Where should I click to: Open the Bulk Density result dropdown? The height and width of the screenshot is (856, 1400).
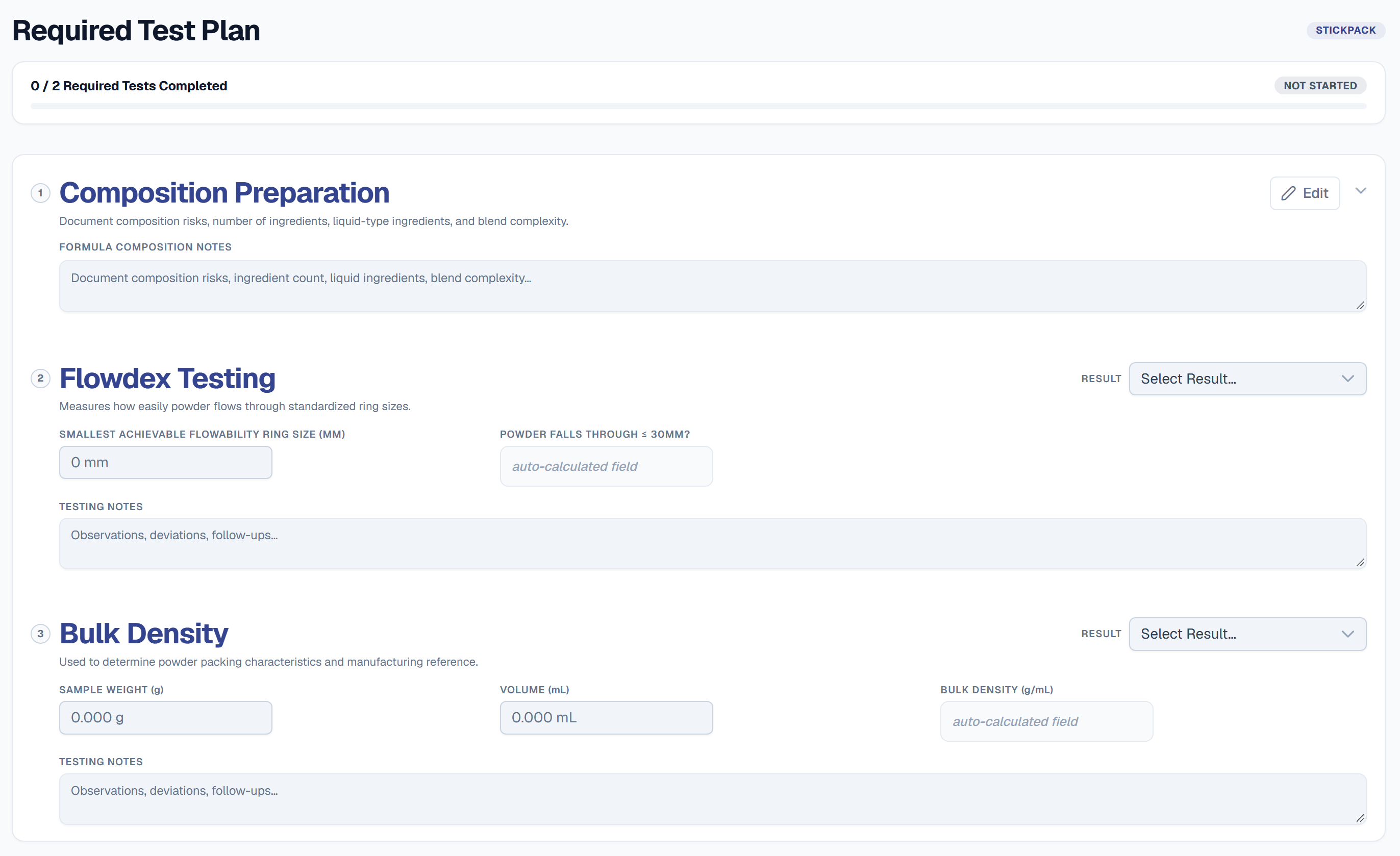point(1247,634)
